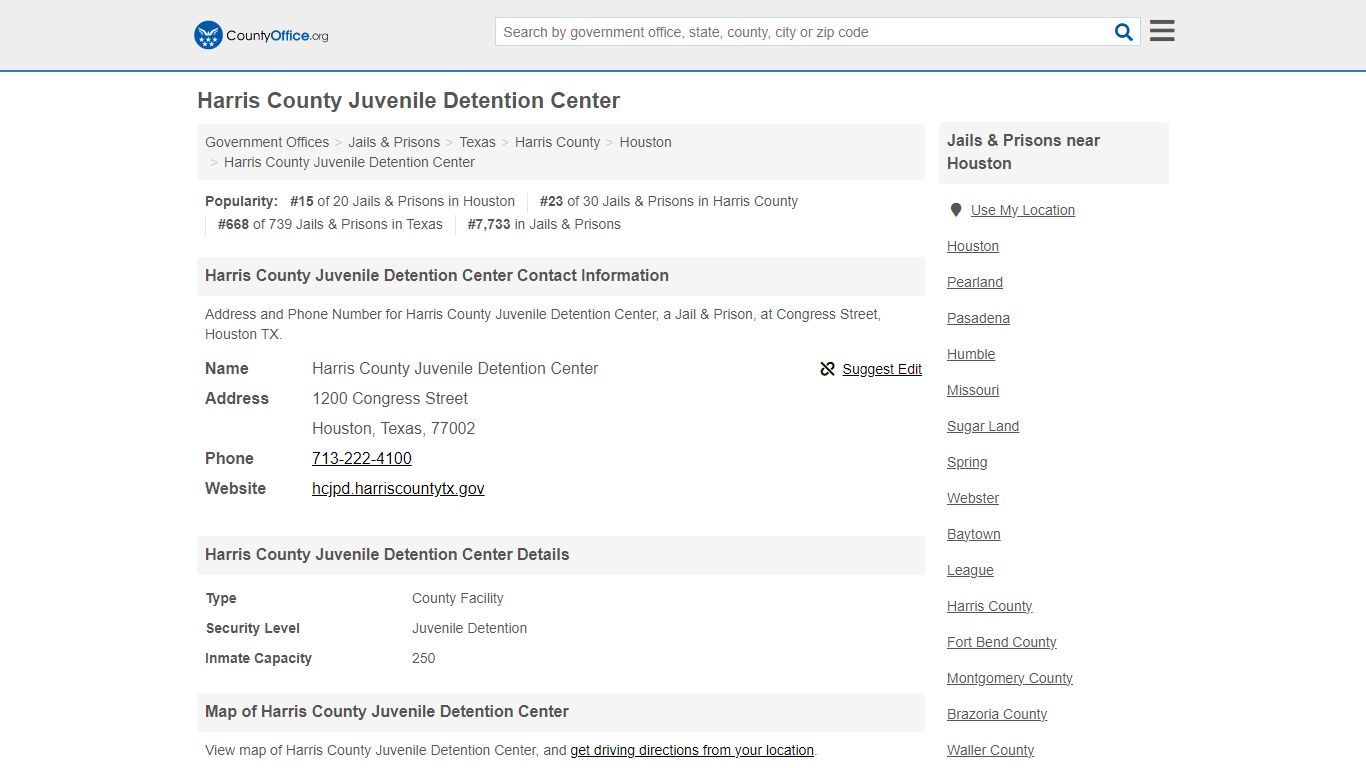The width and height of the screenshot is (1366, 768).
Task: Click the Jails & Prisons near Houston heading
Action: pos(1024,152)
